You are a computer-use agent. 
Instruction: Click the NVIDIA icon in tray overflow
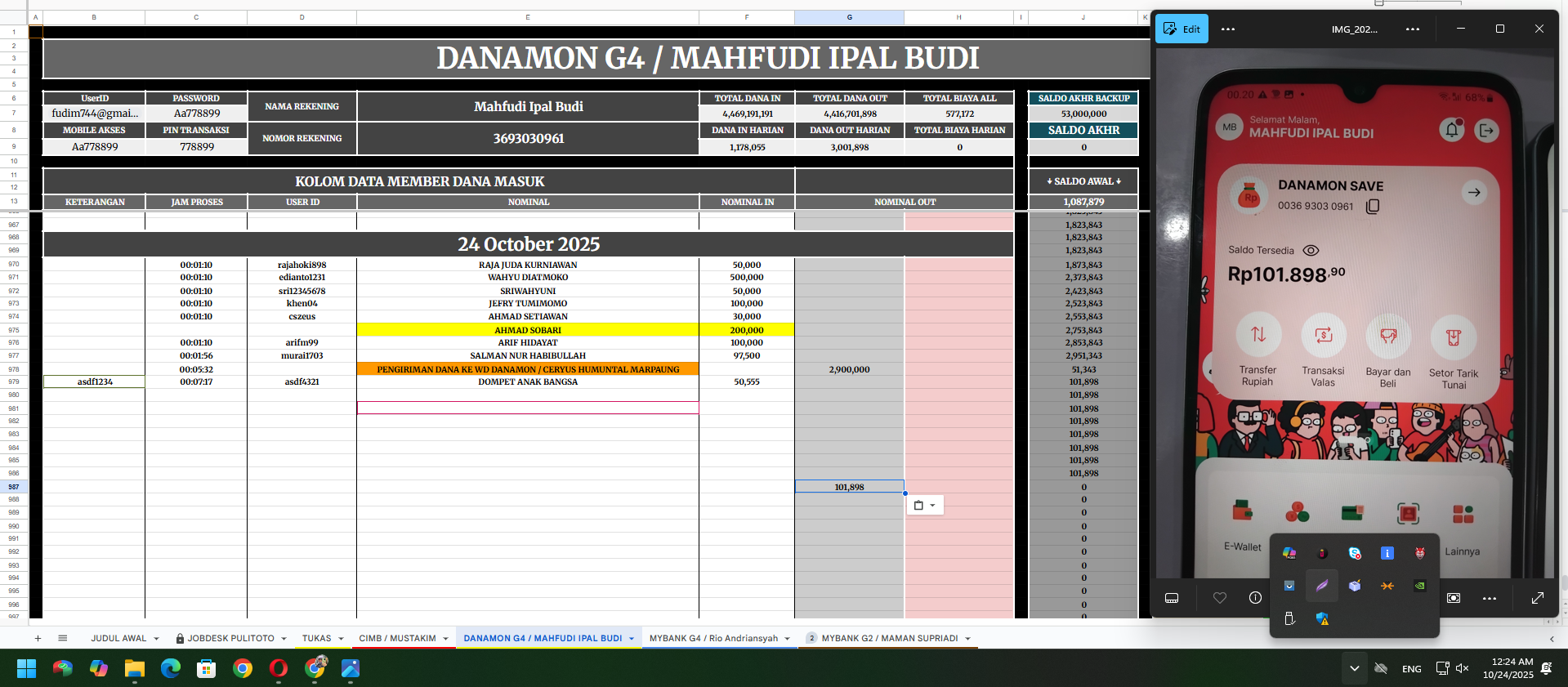1420,586
